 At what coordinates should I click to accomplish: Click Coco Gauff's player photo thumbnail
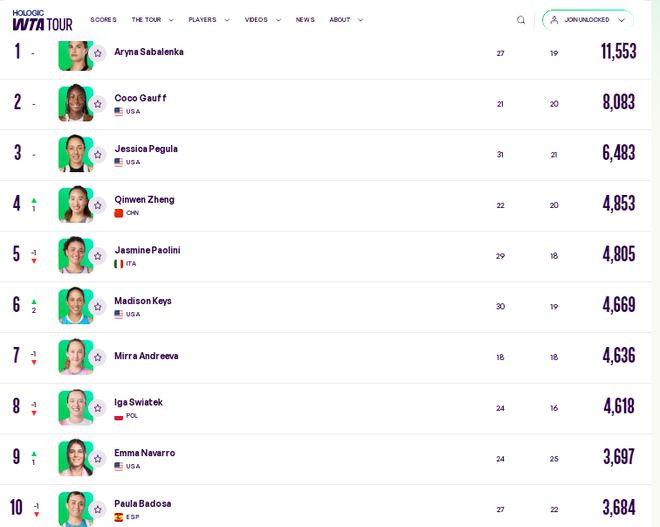click(x=76, y=104)
